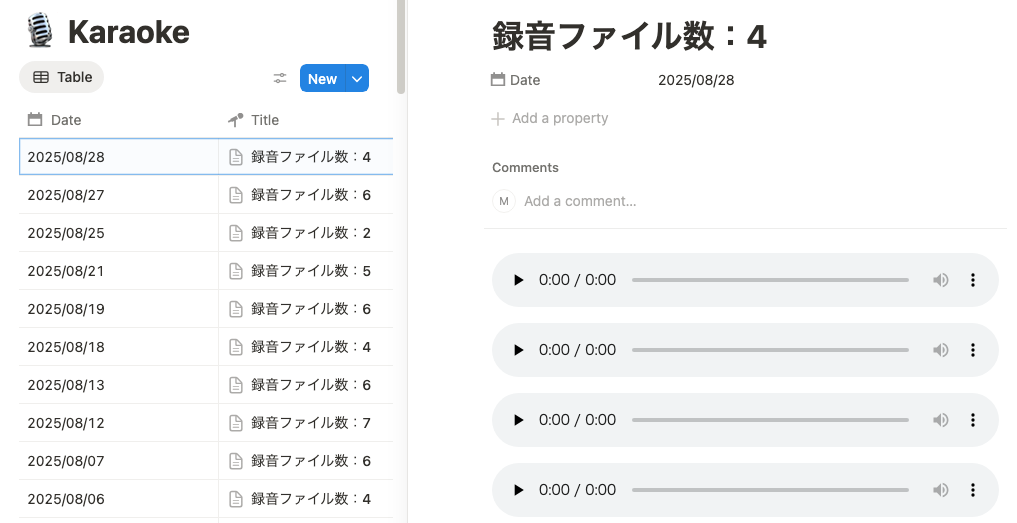Open more options on third audio player

tap(972, 420)
